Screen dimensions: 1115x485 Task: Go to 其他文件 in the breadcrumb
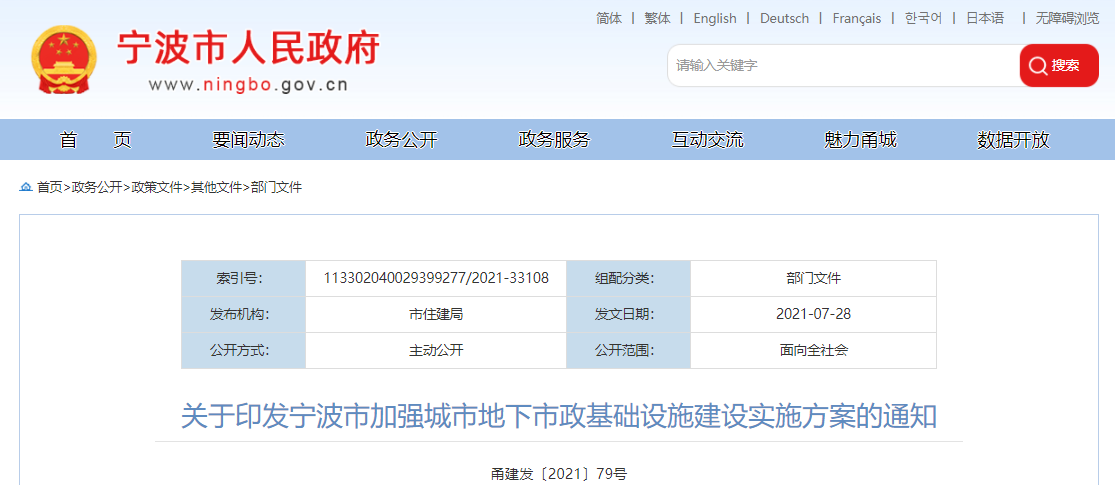click(216, 188)
